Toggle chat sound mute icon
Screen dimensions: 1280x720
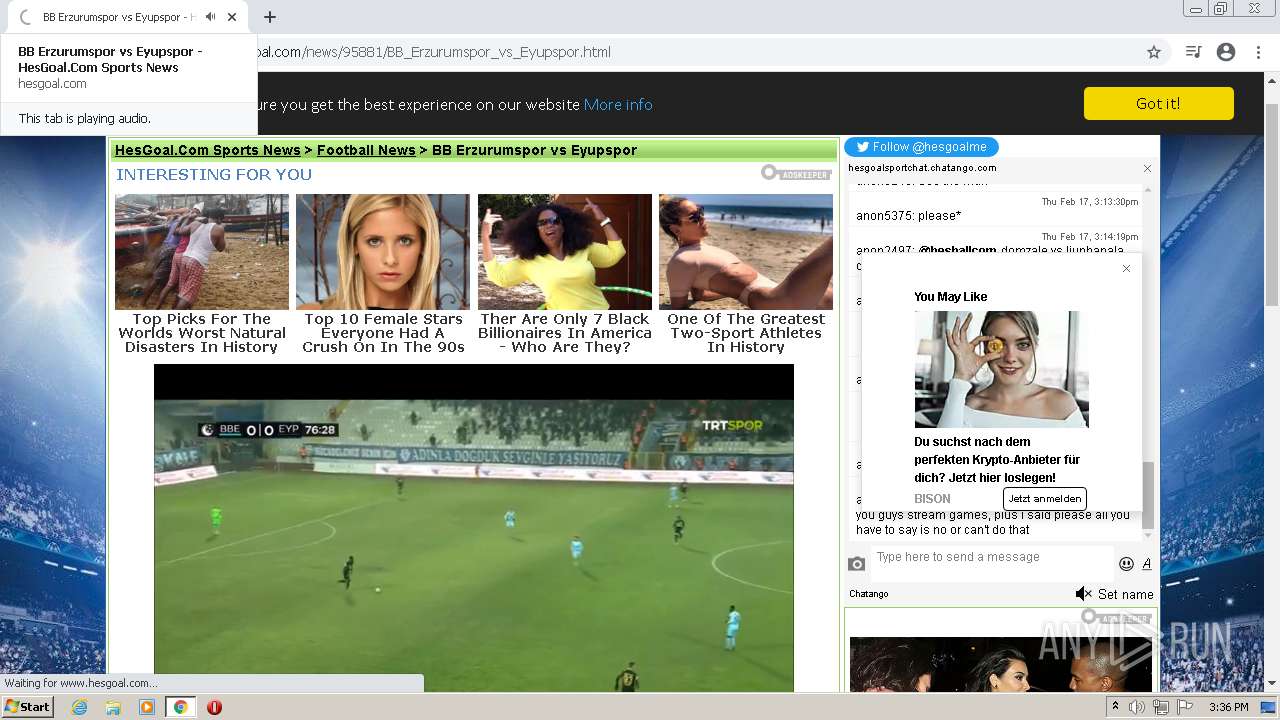coord(1083,594)
